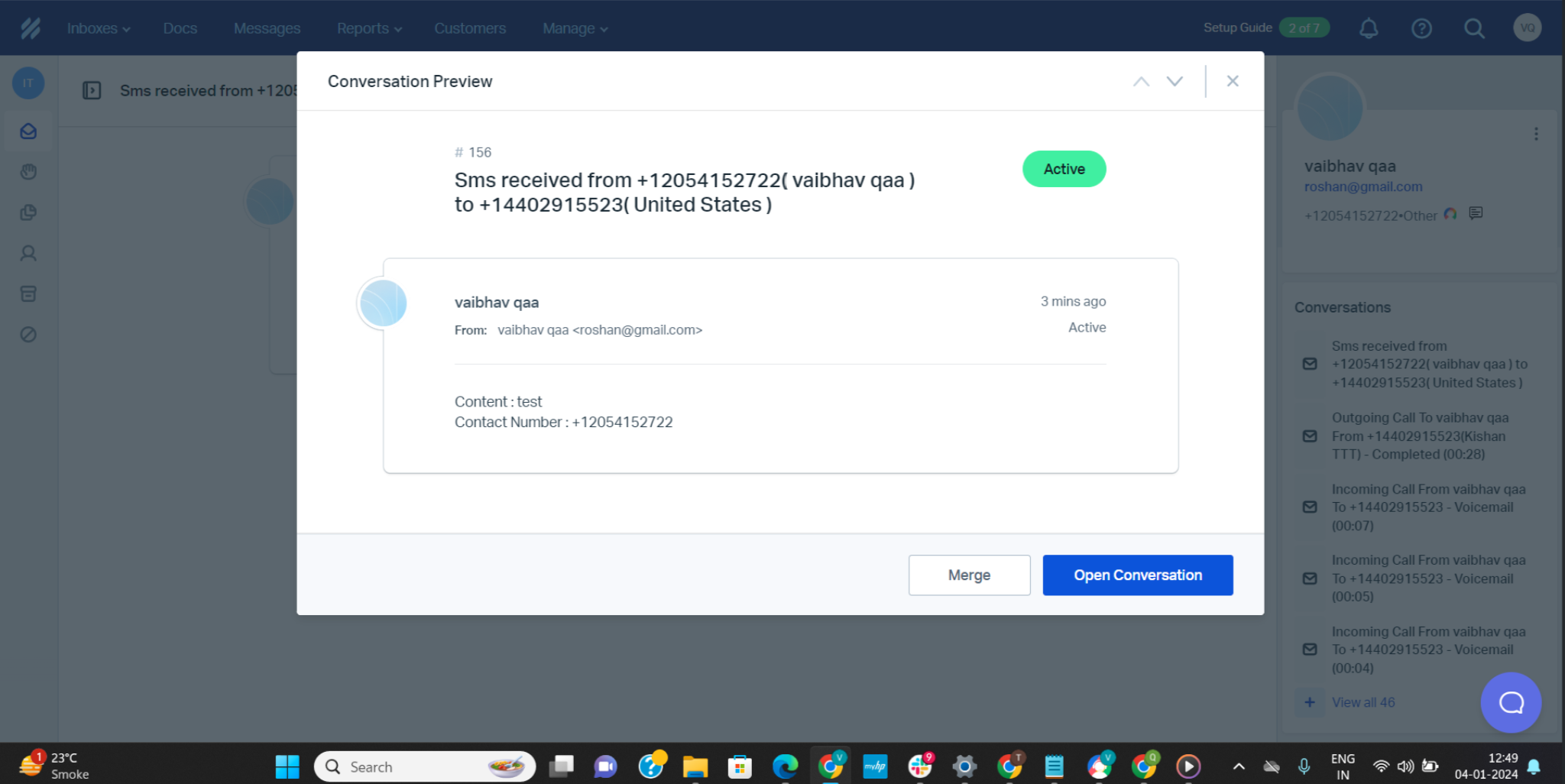Open the roshan@gmail.com email link
Screen dimensions: 1565x784
(1363, 186)
